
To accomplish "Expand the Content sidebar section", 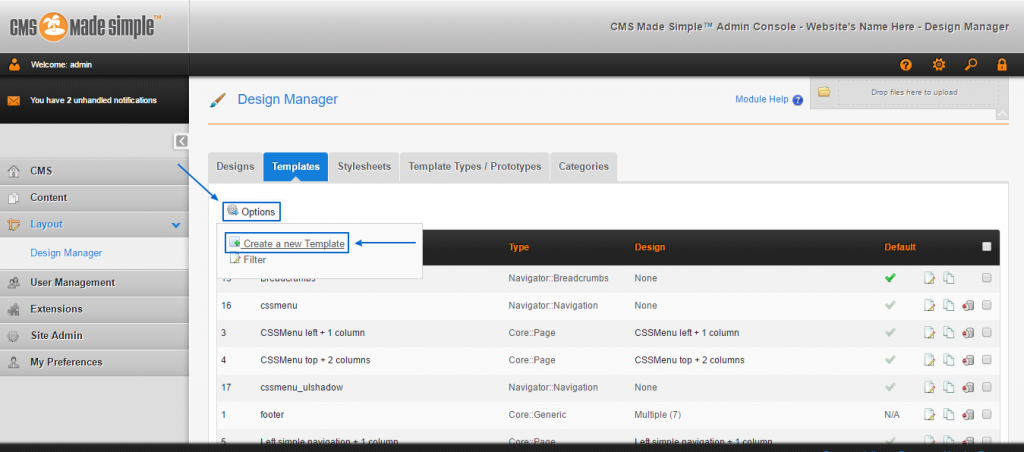I will point(94,197).
